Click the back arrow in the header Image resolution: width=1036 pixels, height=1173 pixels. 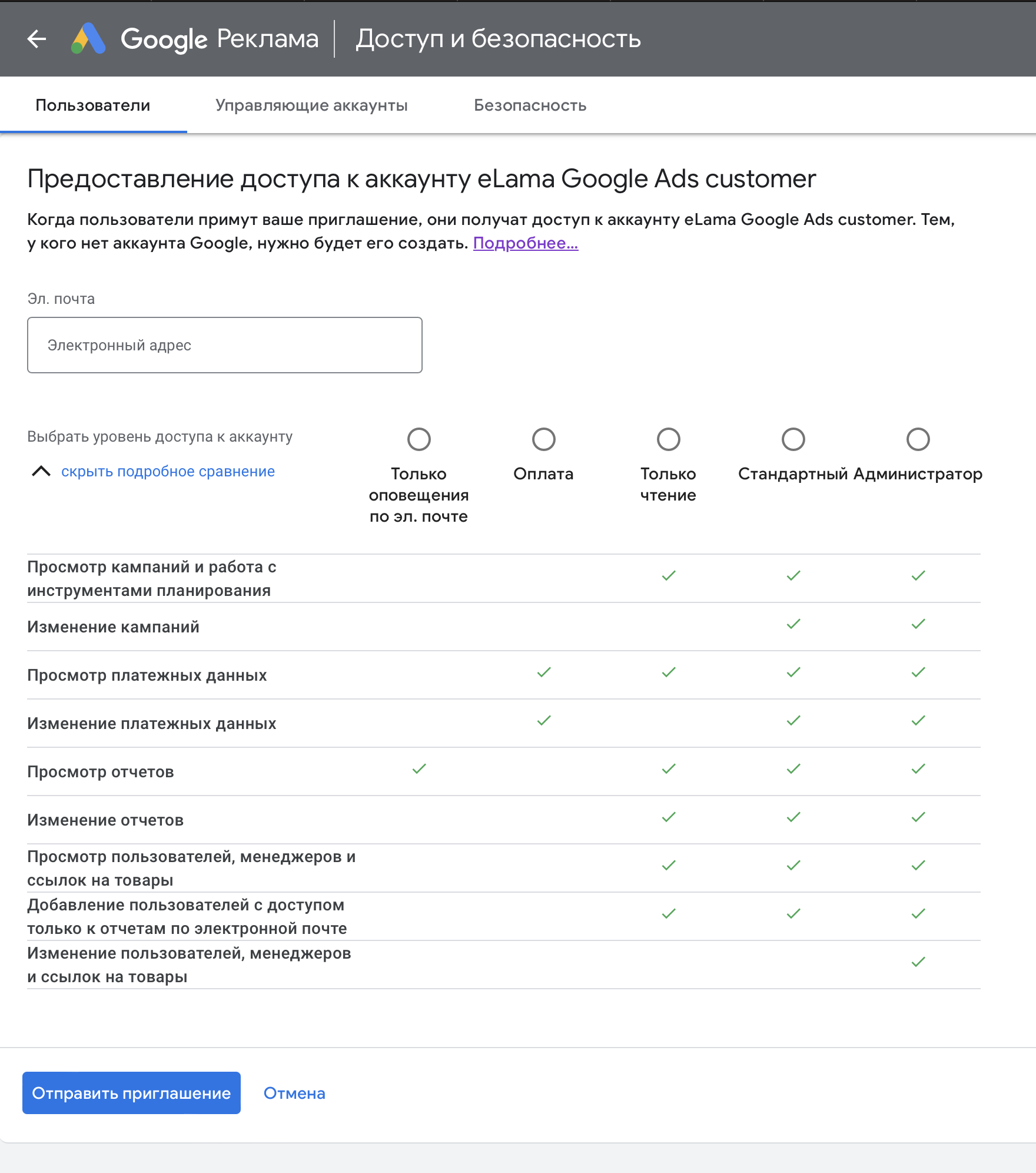tap(36, 39)
